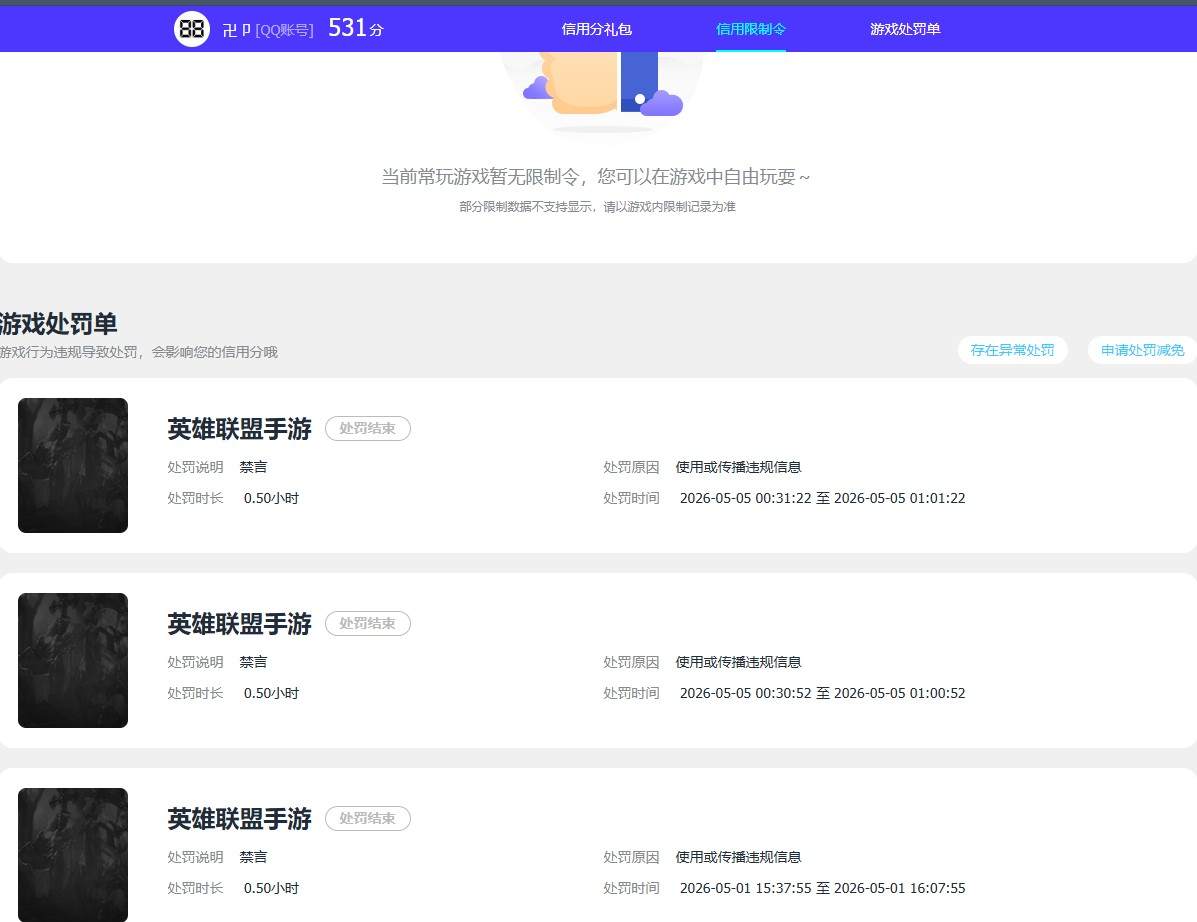Open the 游戏处罚单 tab in header

(x=905, y=29)
